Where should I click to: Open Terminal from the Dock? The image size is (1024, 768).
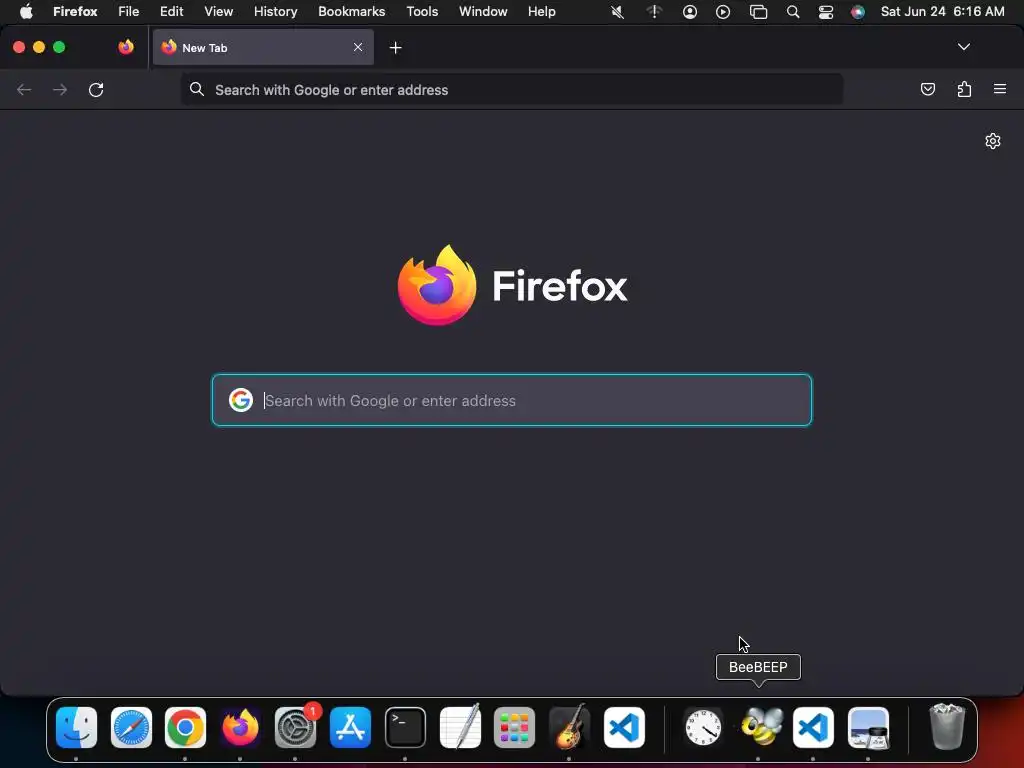pyautogui.click(x=406, y=728)
